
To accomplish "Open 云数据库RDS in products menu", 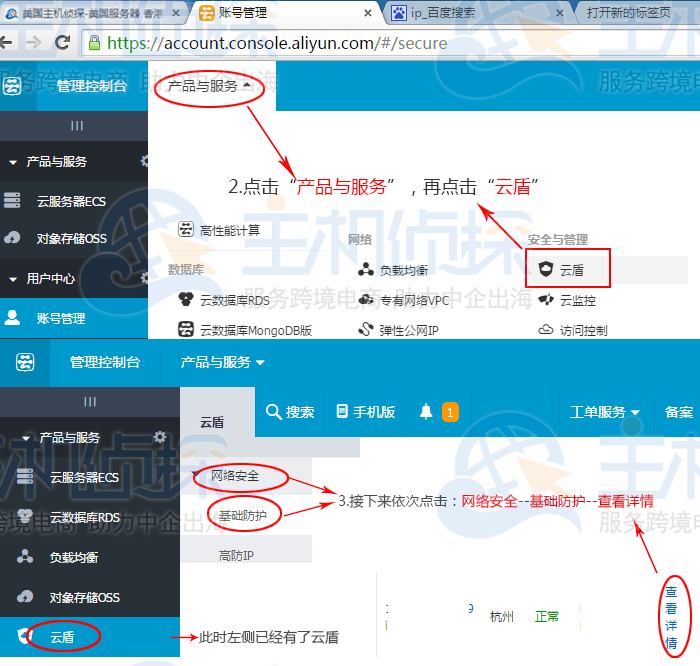I will (235, 300).
